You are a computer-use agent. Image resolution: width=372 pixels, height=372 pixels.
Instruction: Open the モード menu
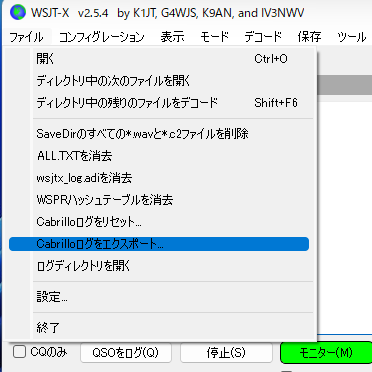point(214,37)
